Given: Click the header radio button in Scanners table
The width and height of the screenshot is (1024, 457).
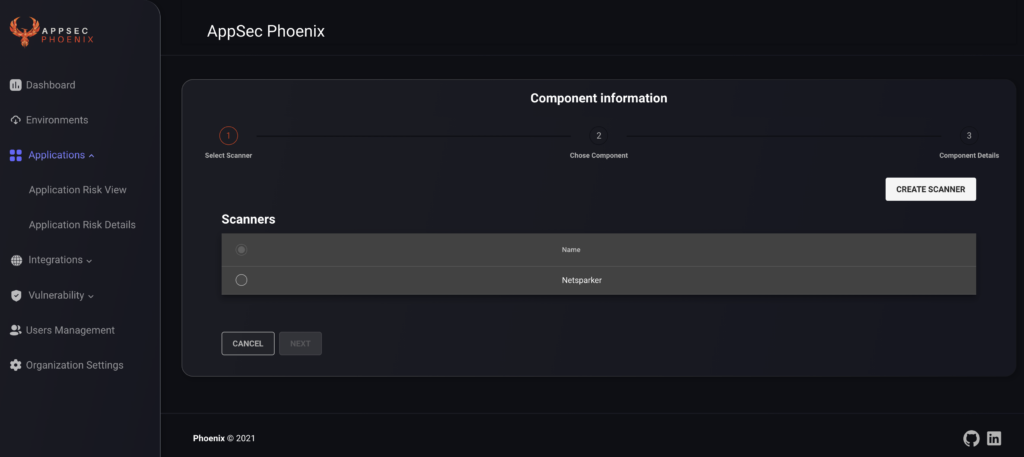Looking at the screenshot, I should pos(241,249).
